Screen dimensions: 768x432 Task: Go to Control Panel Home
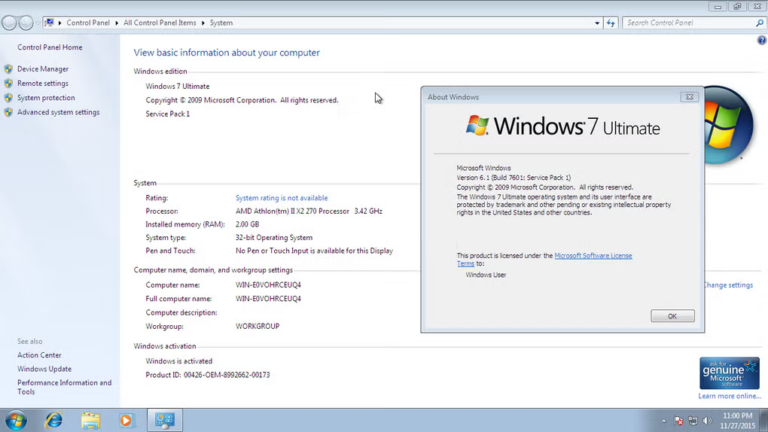pos(49,48)
